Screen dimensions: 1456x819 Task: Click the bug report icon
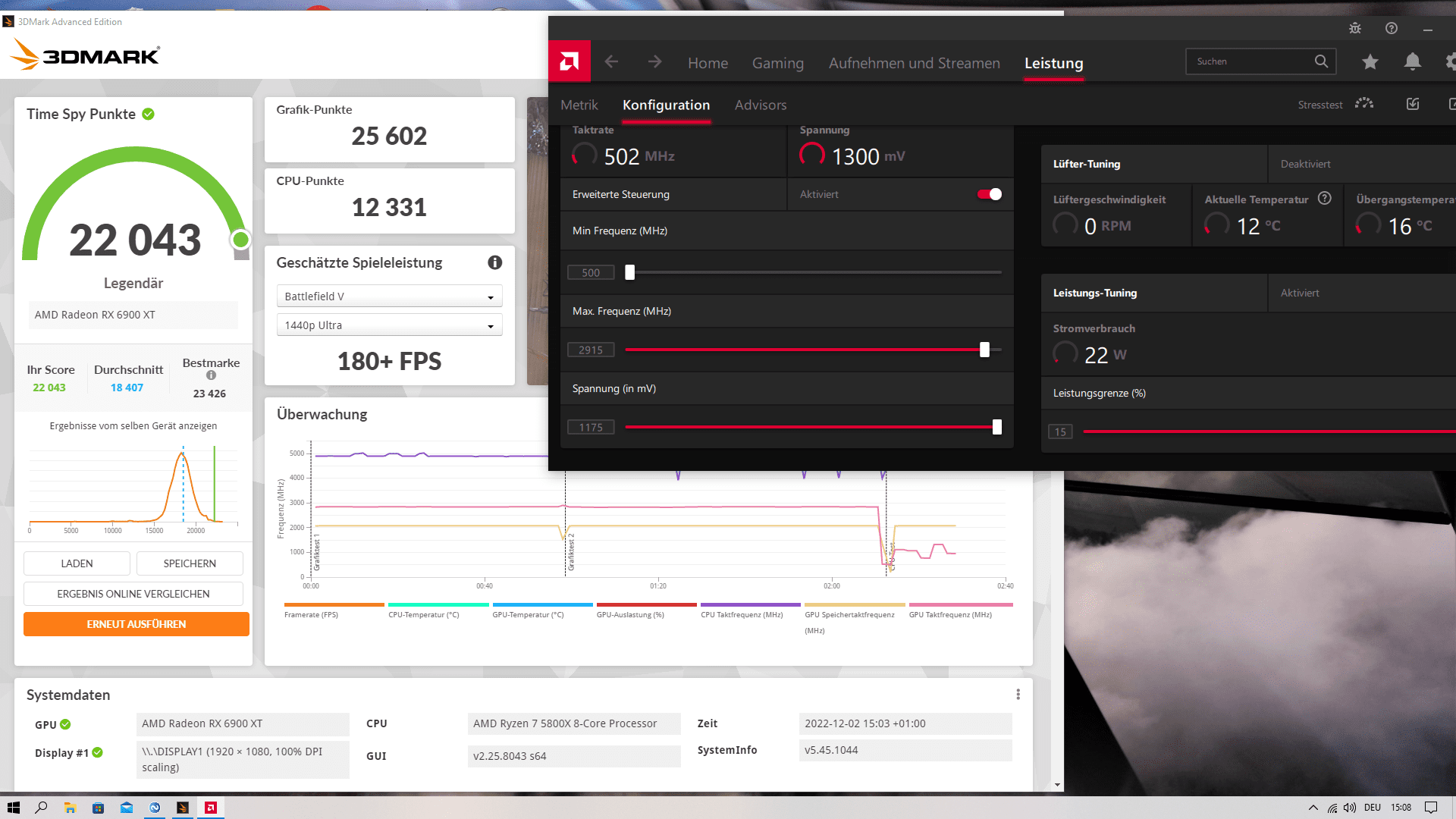pos(1355,28)
